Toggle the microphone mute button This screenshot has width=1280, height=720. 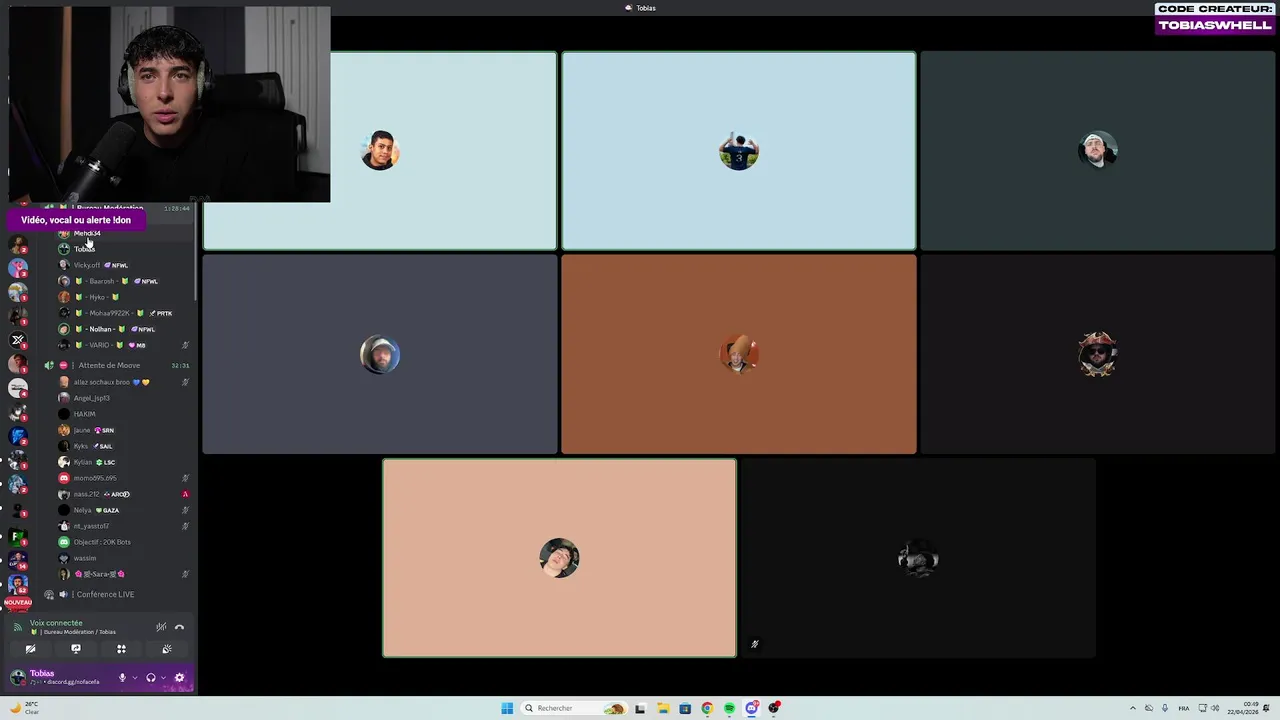click(x=122, y=677)
